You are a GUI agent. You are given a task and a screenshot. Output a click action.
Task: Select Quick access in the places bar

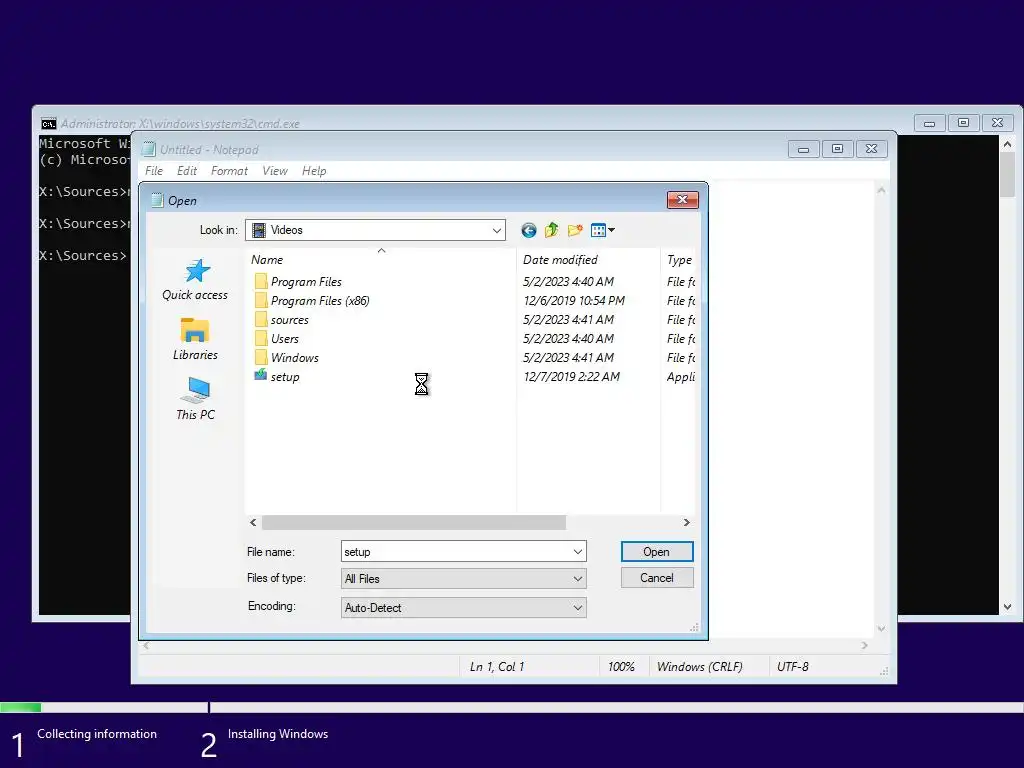[195, 280]
